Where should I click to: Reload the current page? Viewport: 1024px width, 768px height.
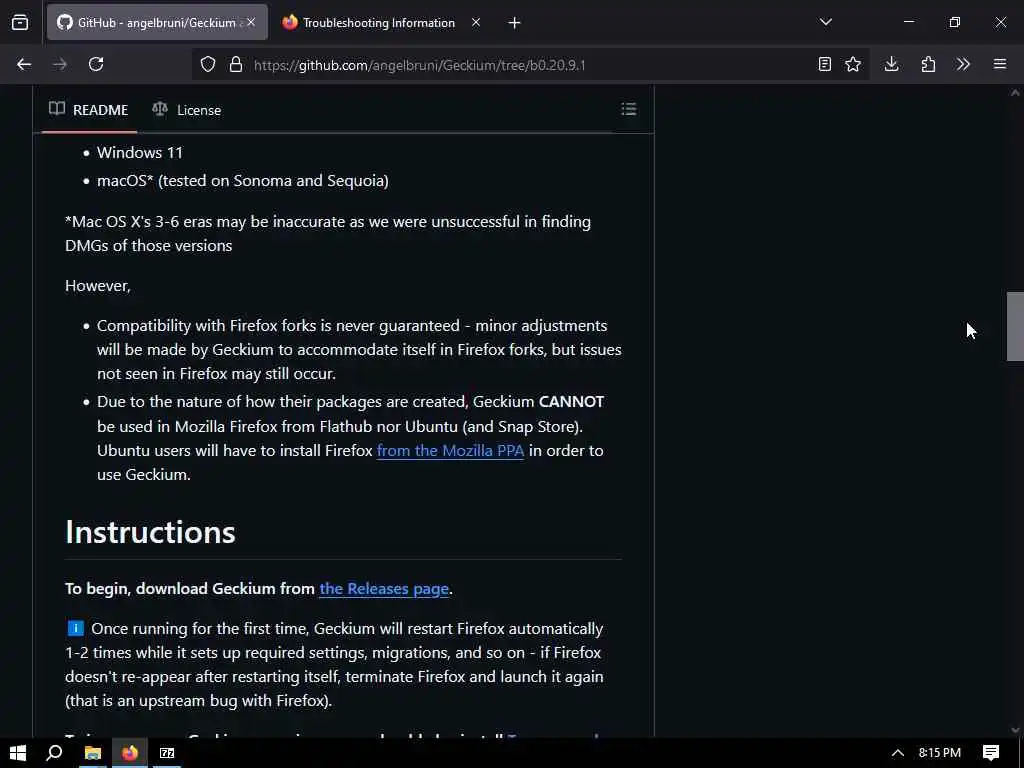(x=96, y=64)
